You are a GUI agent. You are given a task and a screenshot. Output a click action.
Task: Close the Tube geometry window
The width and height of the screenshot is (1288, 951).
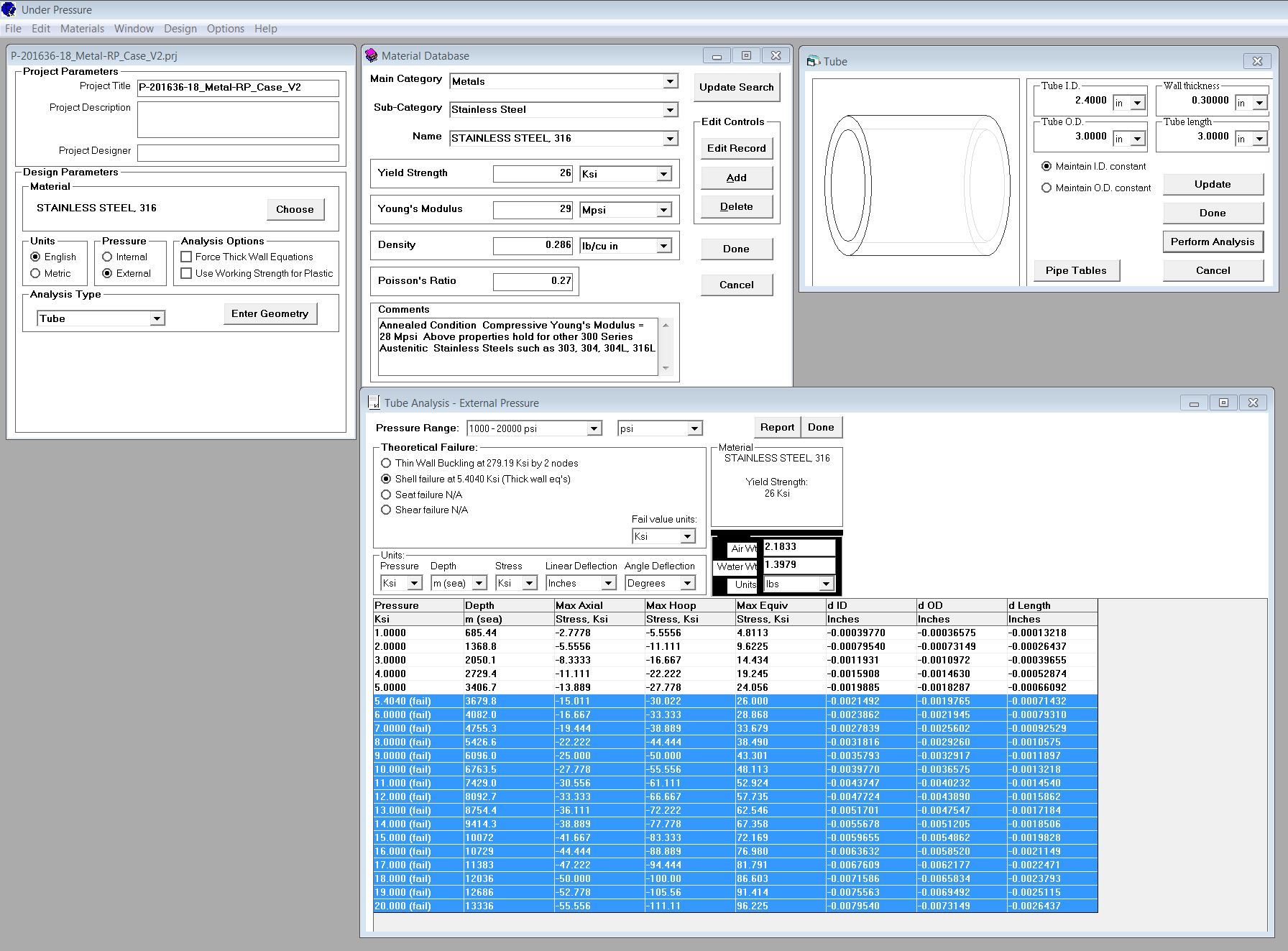pyautogui.click(x=1257, y=61)
